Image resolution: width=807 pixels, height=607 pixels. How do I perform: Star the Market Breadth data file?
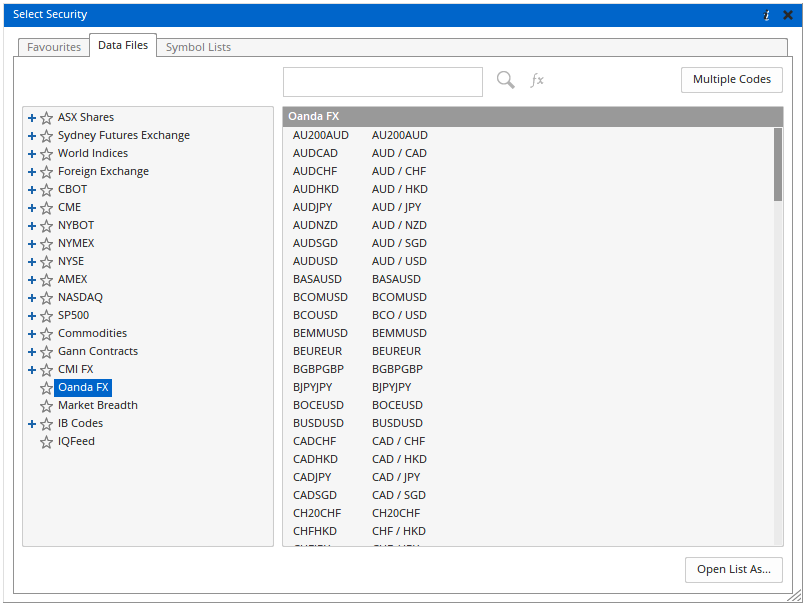click(46, 406)
